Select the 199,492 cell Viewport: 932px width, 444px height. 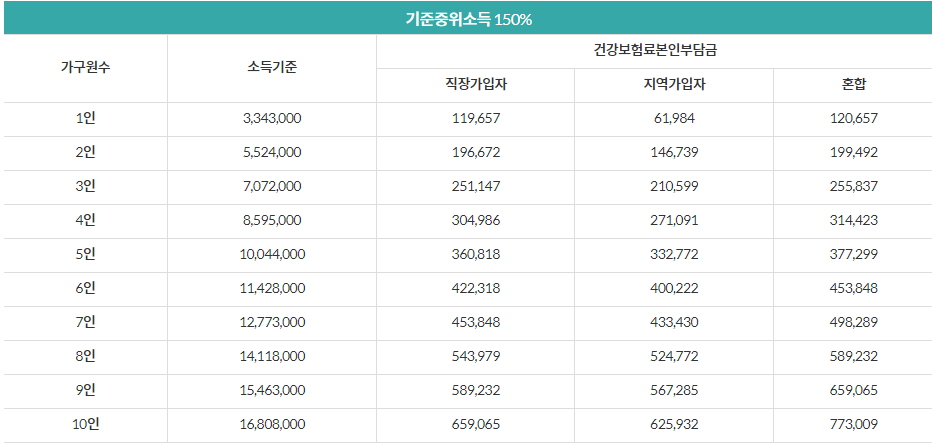click(854, 152)
